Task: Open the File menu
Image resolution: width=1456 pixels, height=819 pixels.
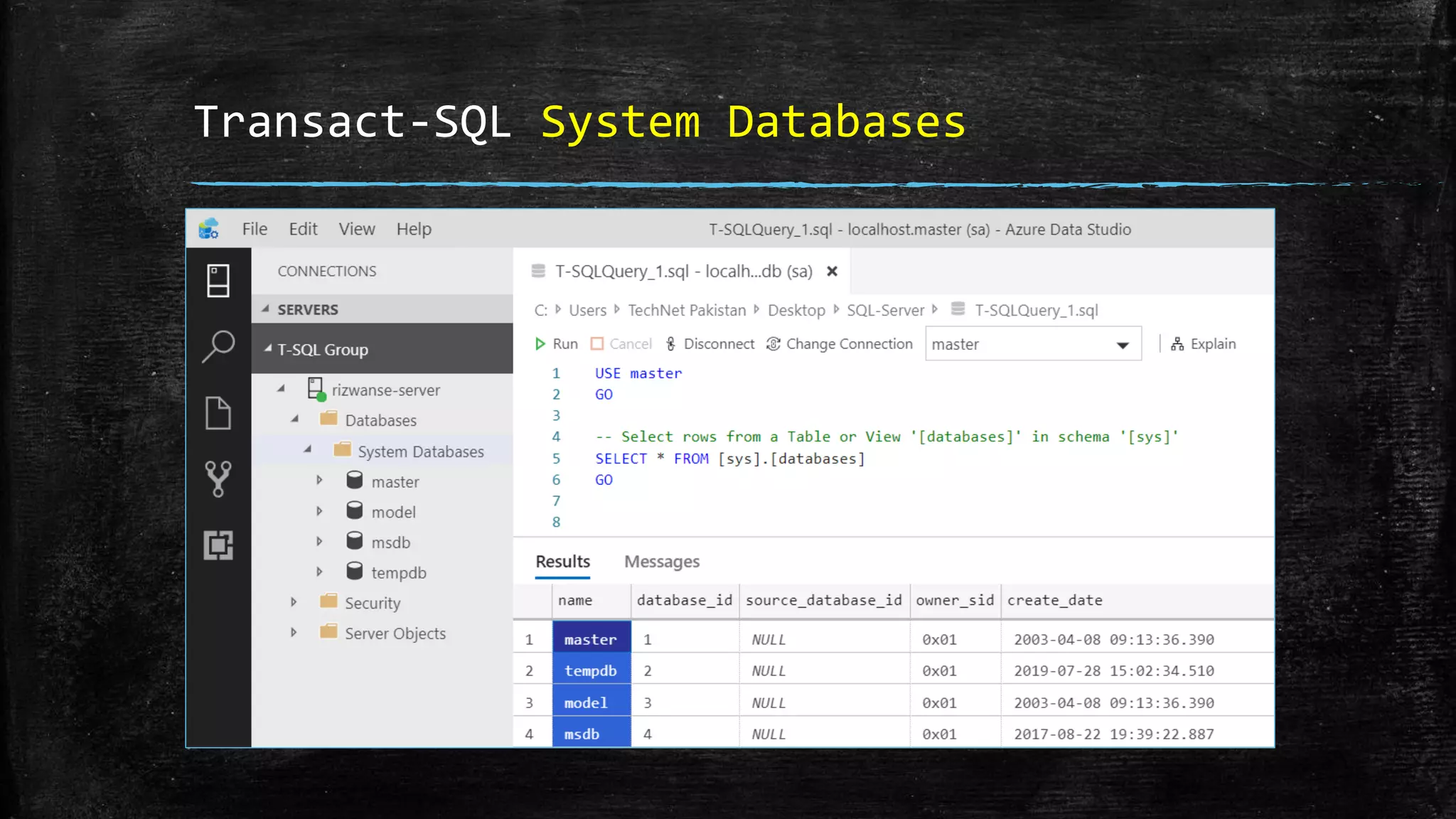Action: [x=255, y=229]
